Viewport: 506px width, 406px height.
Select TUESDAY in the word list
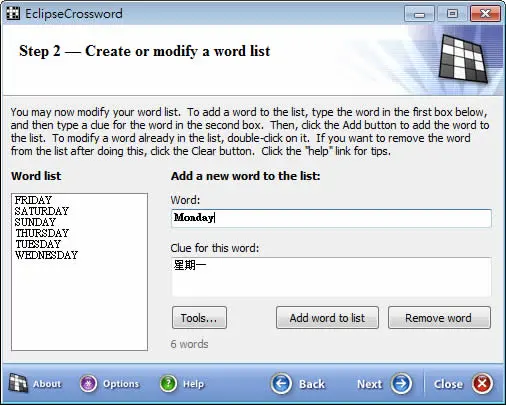pyautogui.click(x=38, y=244)
